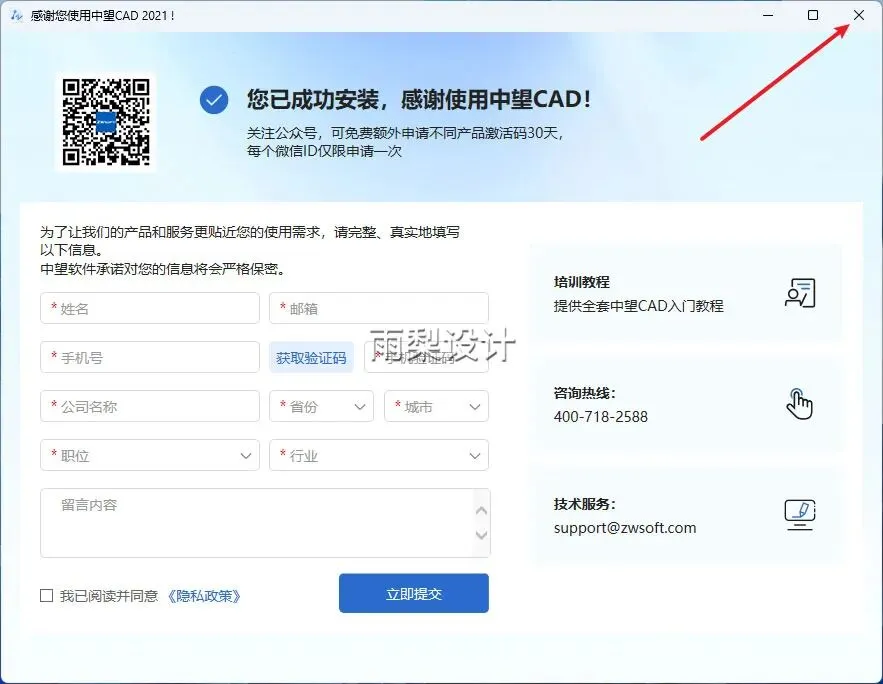Focus the 姓名 name field
883x684 pixels.
pos(150,308)
